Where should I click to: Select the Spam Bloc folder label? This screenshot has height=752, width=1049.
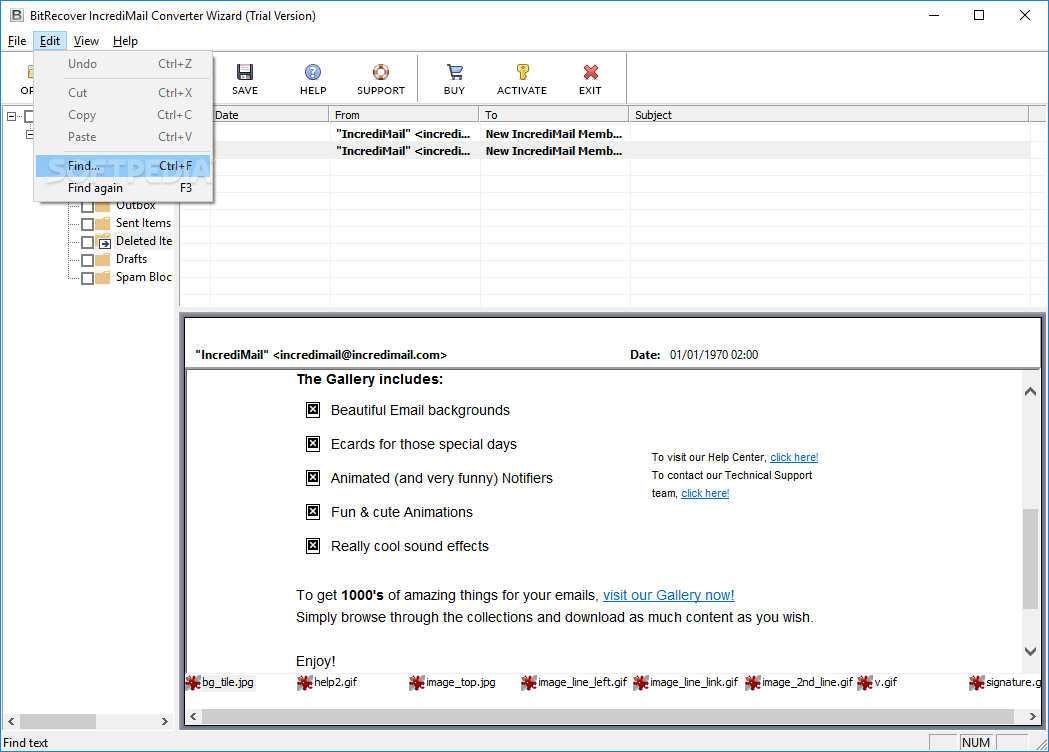144,278
